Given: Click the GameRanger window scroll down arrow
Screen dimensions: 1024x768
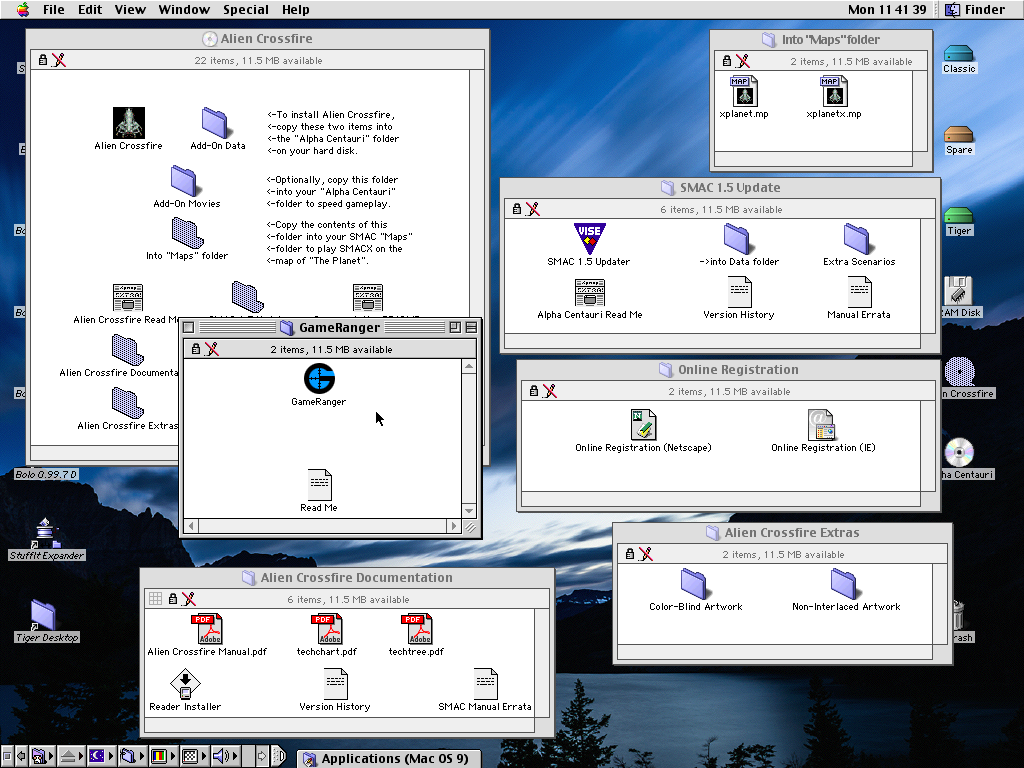Looking at the screenshot, I should 470,510.
